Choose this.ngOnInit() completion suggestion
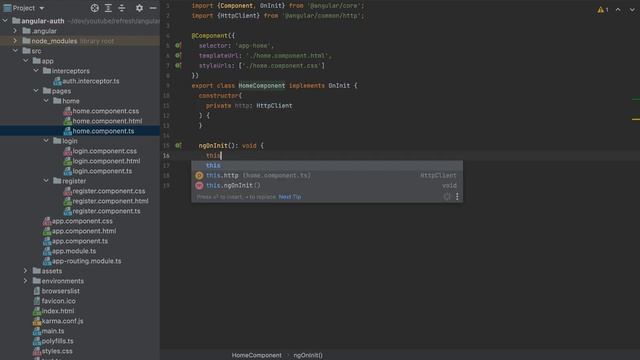 [x=327, y=185]
